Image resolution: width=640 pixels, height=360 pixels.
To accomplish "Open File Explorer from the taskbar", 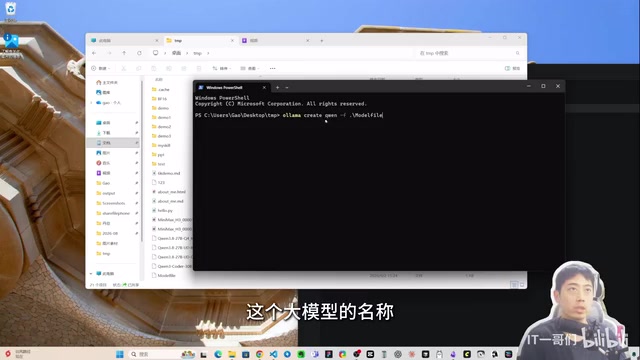I will tap(232, 354).
